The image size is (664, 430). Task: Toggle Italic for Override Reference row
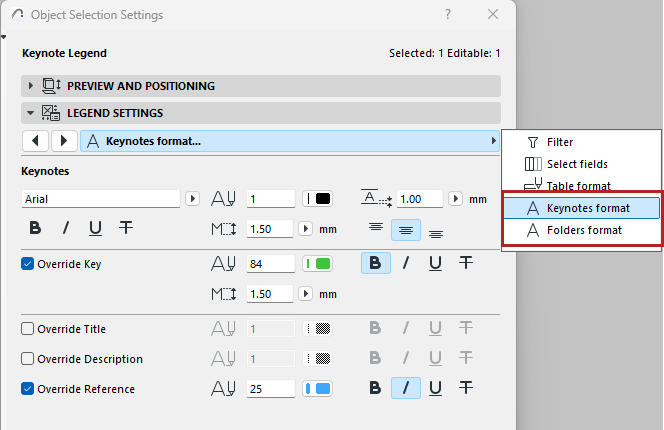point(406,388)
